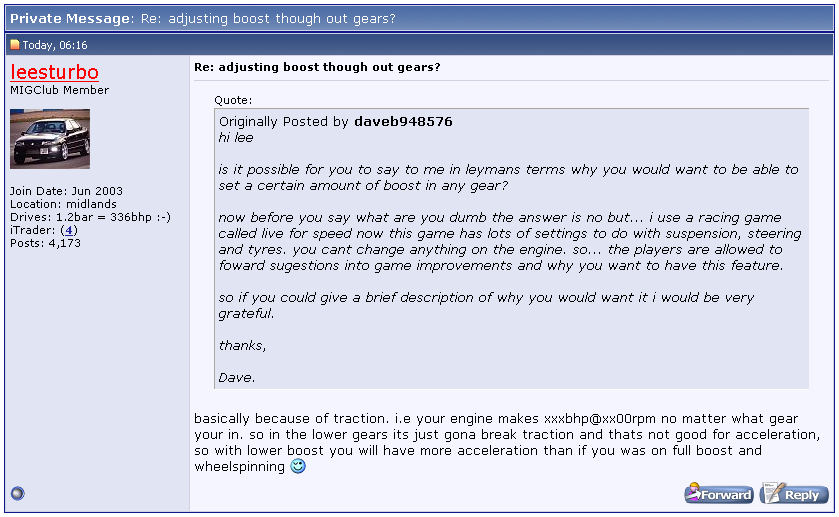This screenshot has height=517, width=839.
Task: Open leesturbo's user profile link
Action: [x=54, y=72]
